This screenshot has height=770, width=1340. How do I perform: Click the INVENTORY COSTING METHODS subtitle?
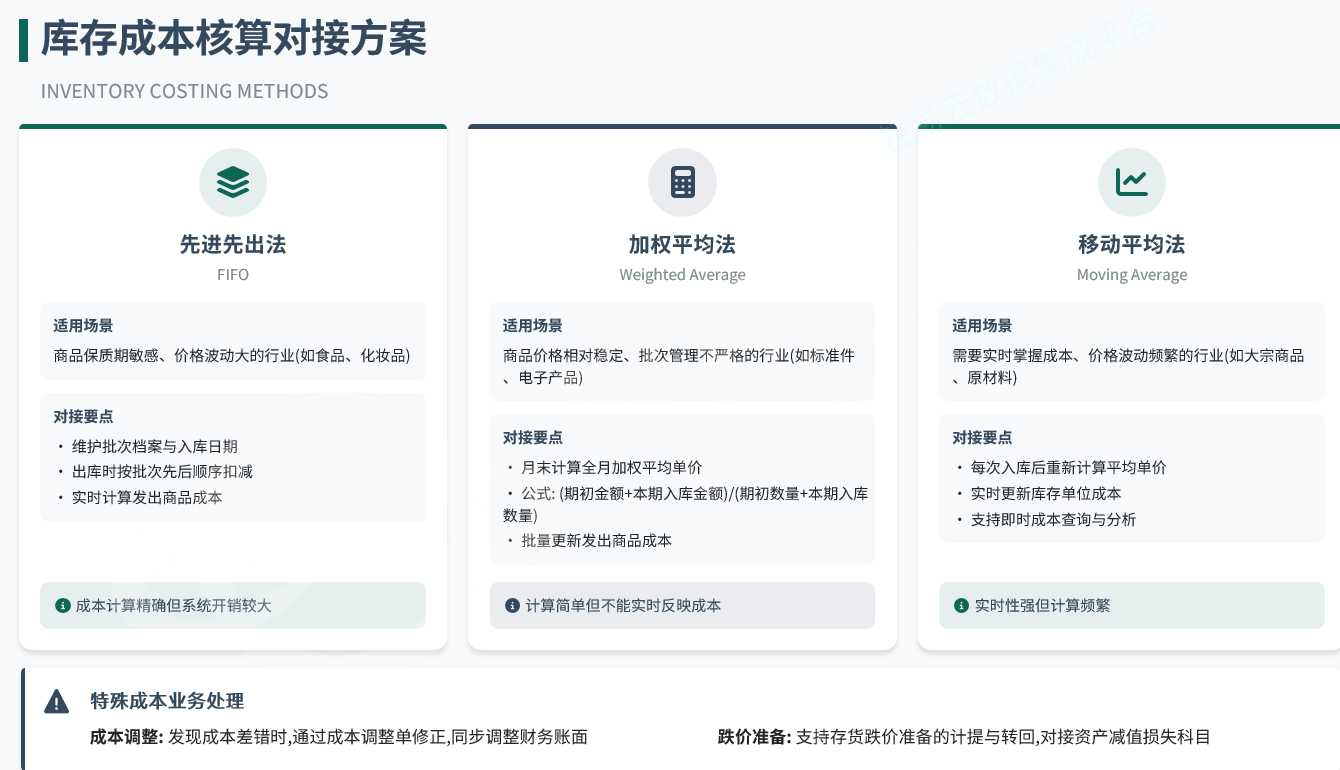(x=184, y=91)
